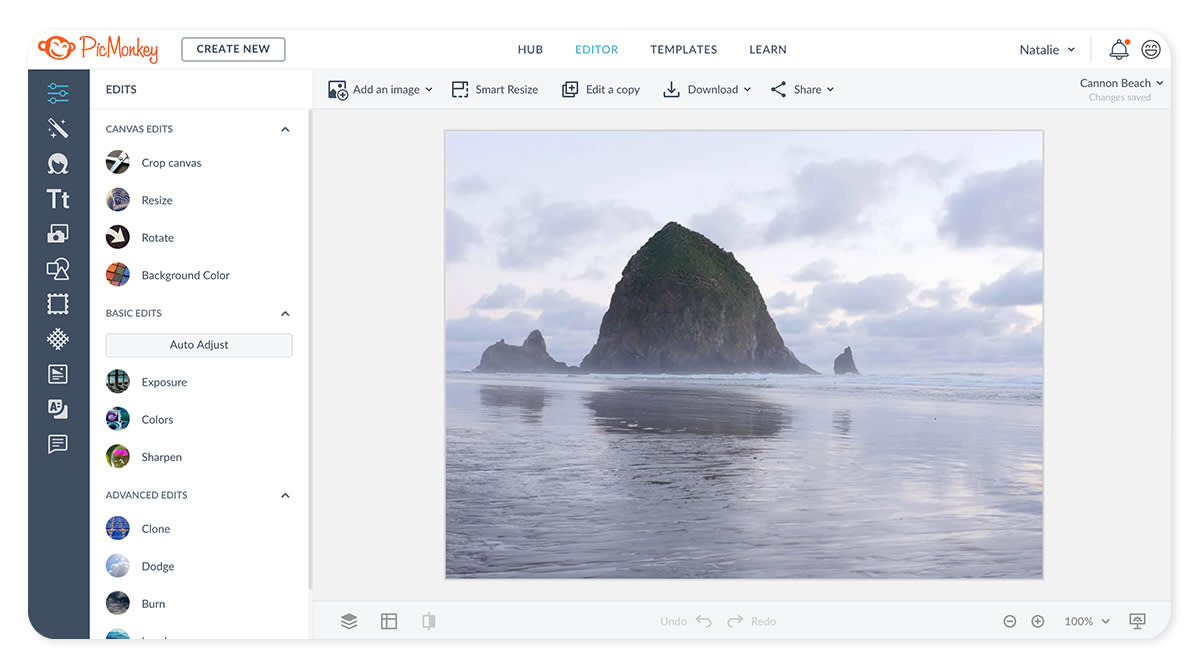
Task: Select the Clone tool
Action: tap(138, 529)
